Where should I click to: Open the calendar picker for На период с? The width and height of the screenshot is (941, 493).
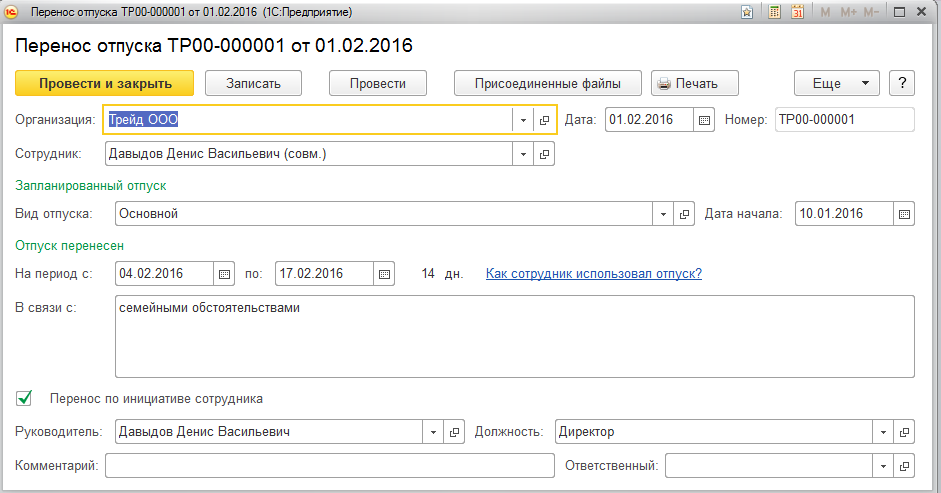[224, 274]
